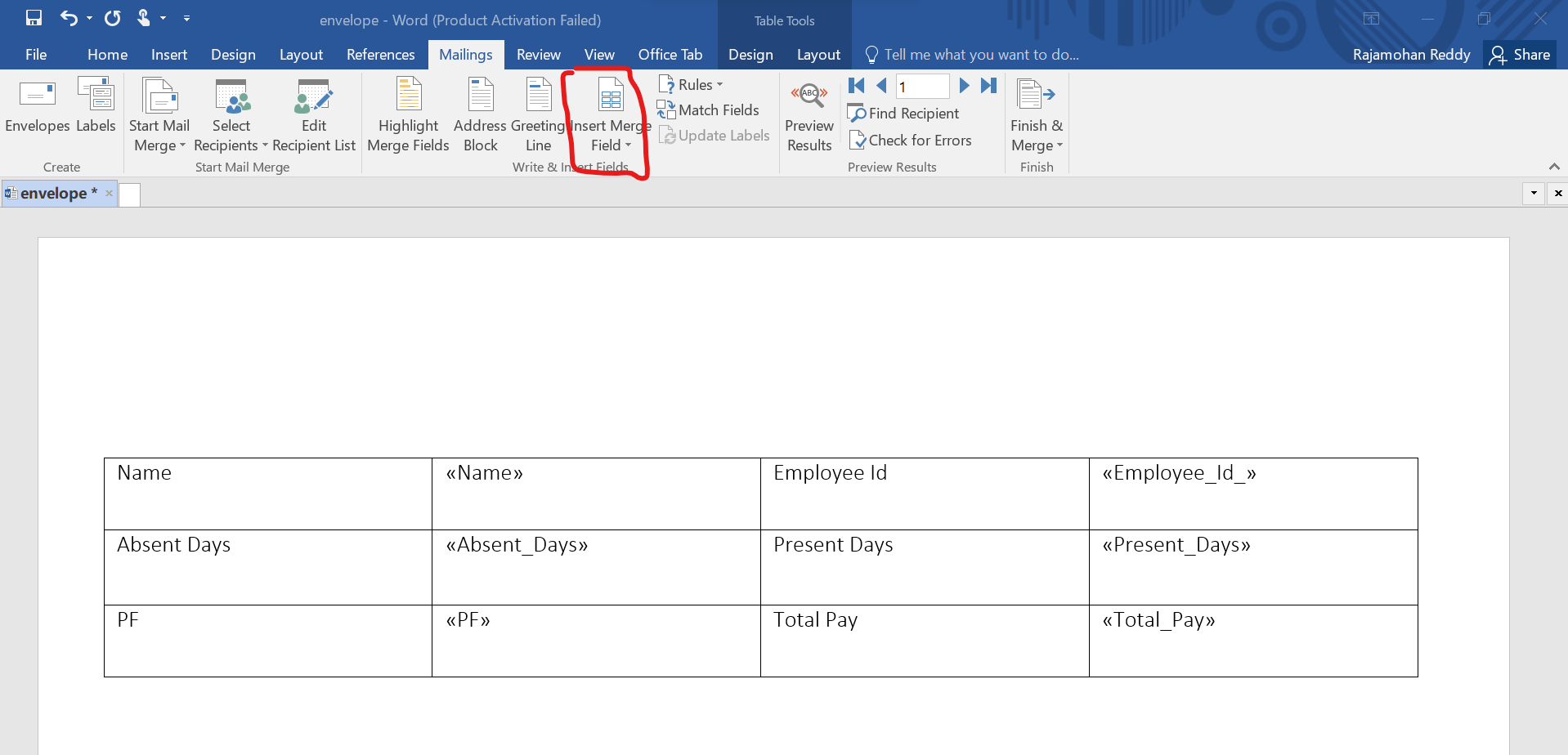This screenshot has width=1568, height=755.
Task: Click Find Recipient
Action: 903,114
